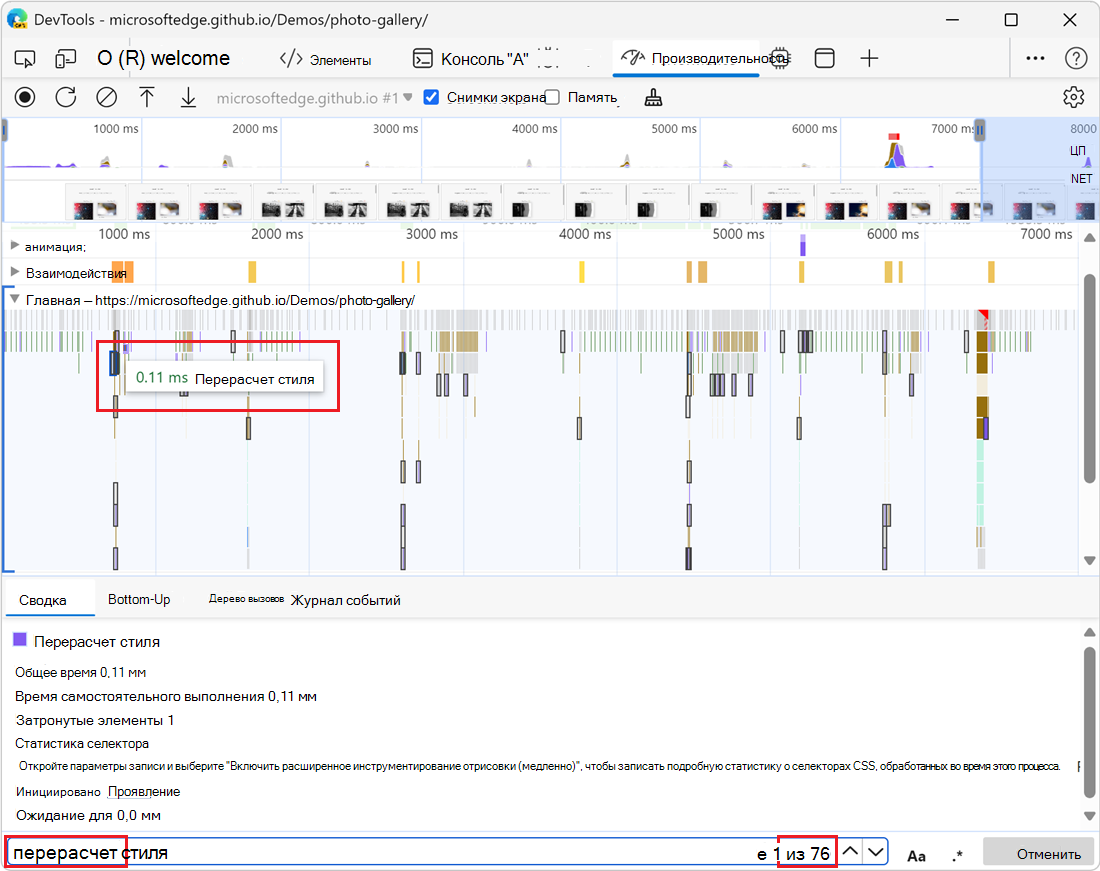The height and width of the screenshot is (871, 1100).
Task: Open the Журнал событий tab
Action: (x=346, y=600)
